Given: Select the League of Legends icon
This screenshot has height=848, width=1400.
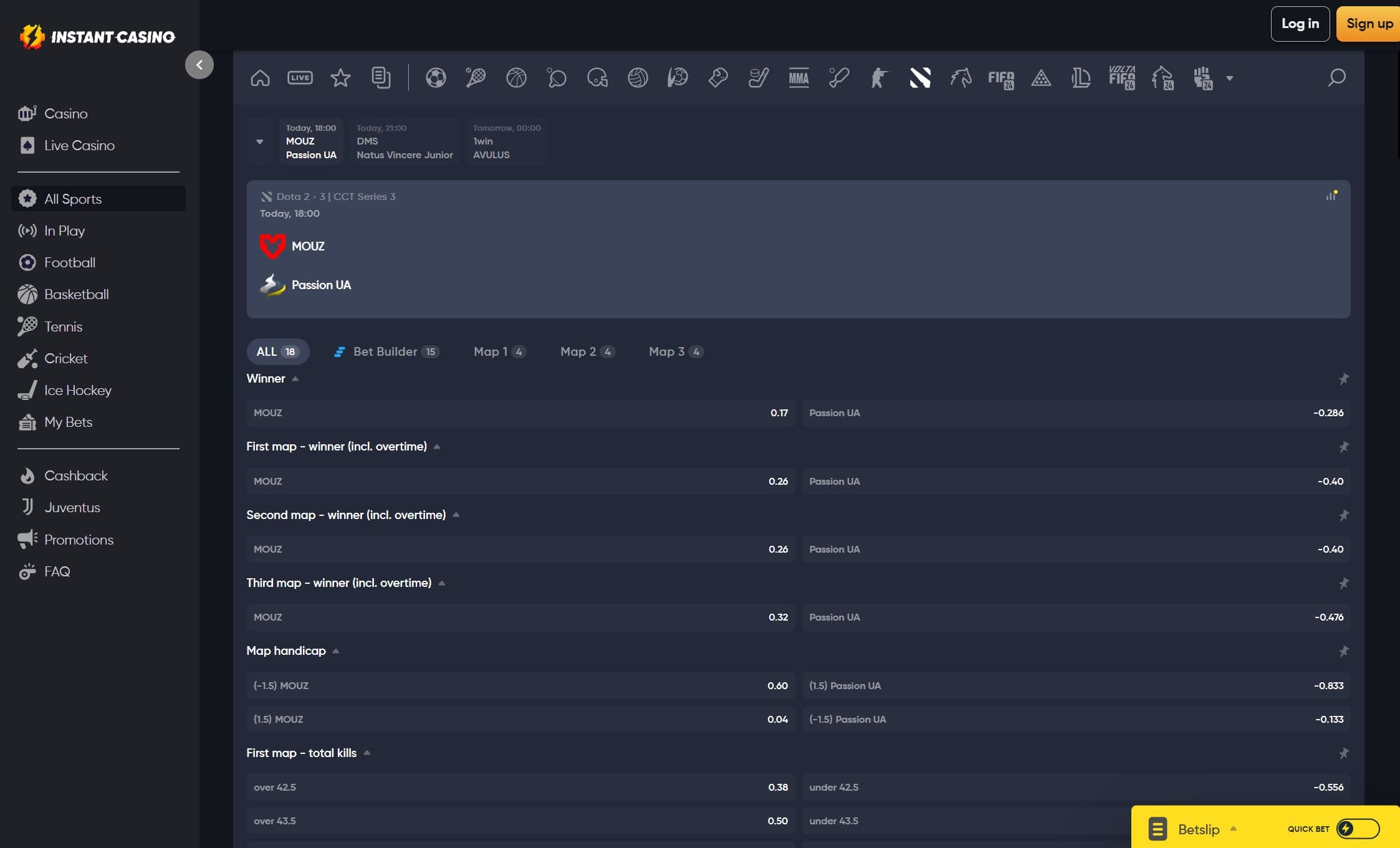Looking at the screenshot, I should [1081, 78].
